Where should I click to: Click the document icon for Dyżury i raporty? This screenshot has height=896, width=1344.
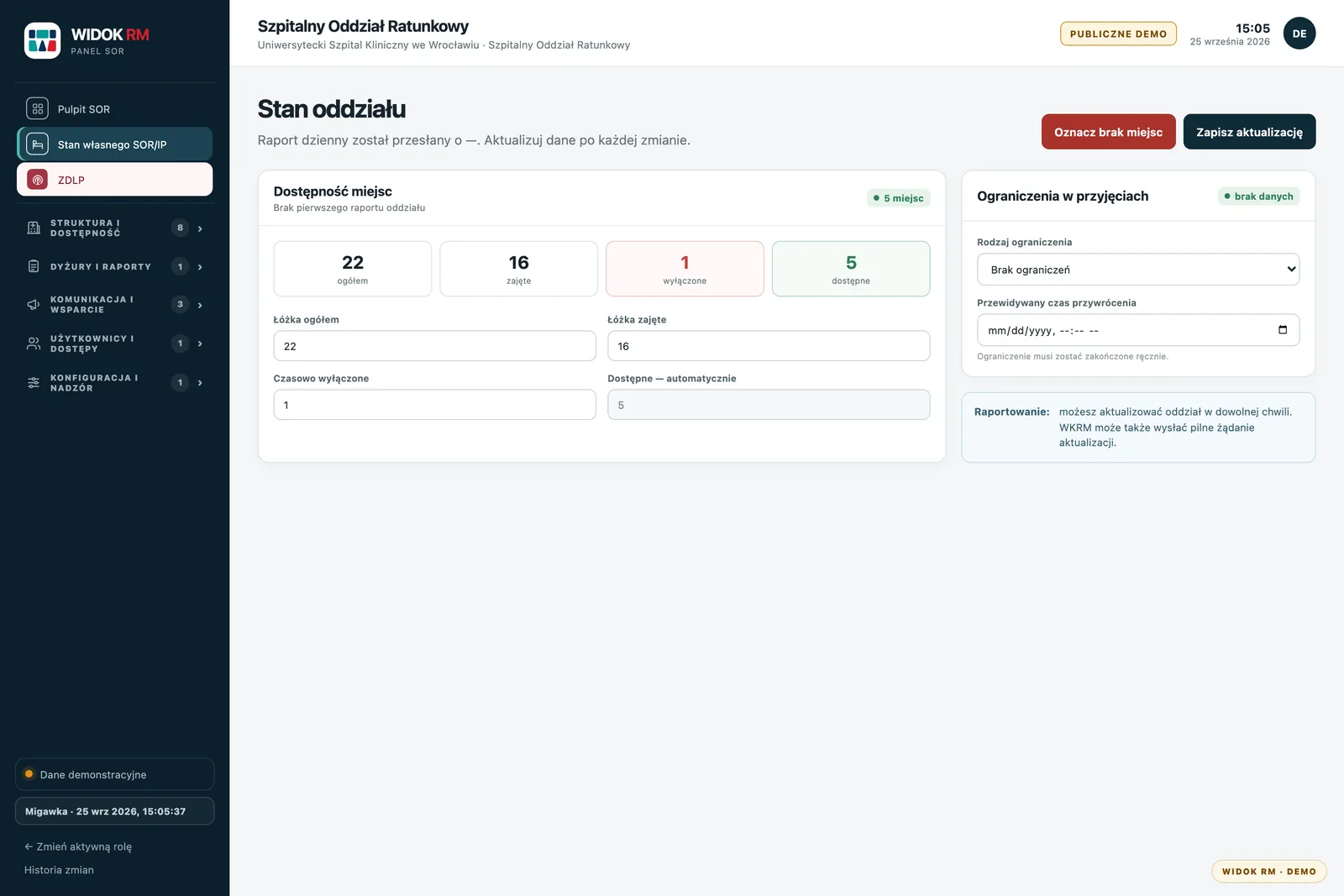coord(34,267)
